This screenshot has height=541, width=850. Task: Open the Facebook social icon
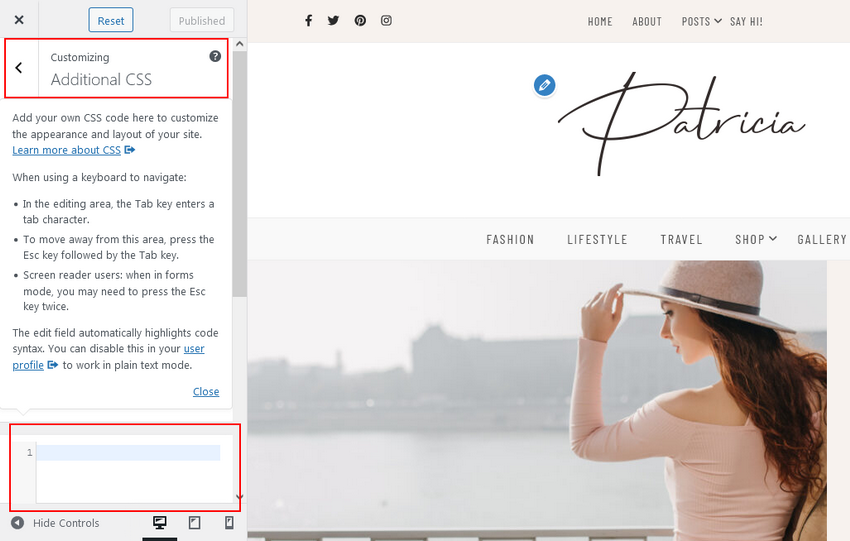pos(308,21)
